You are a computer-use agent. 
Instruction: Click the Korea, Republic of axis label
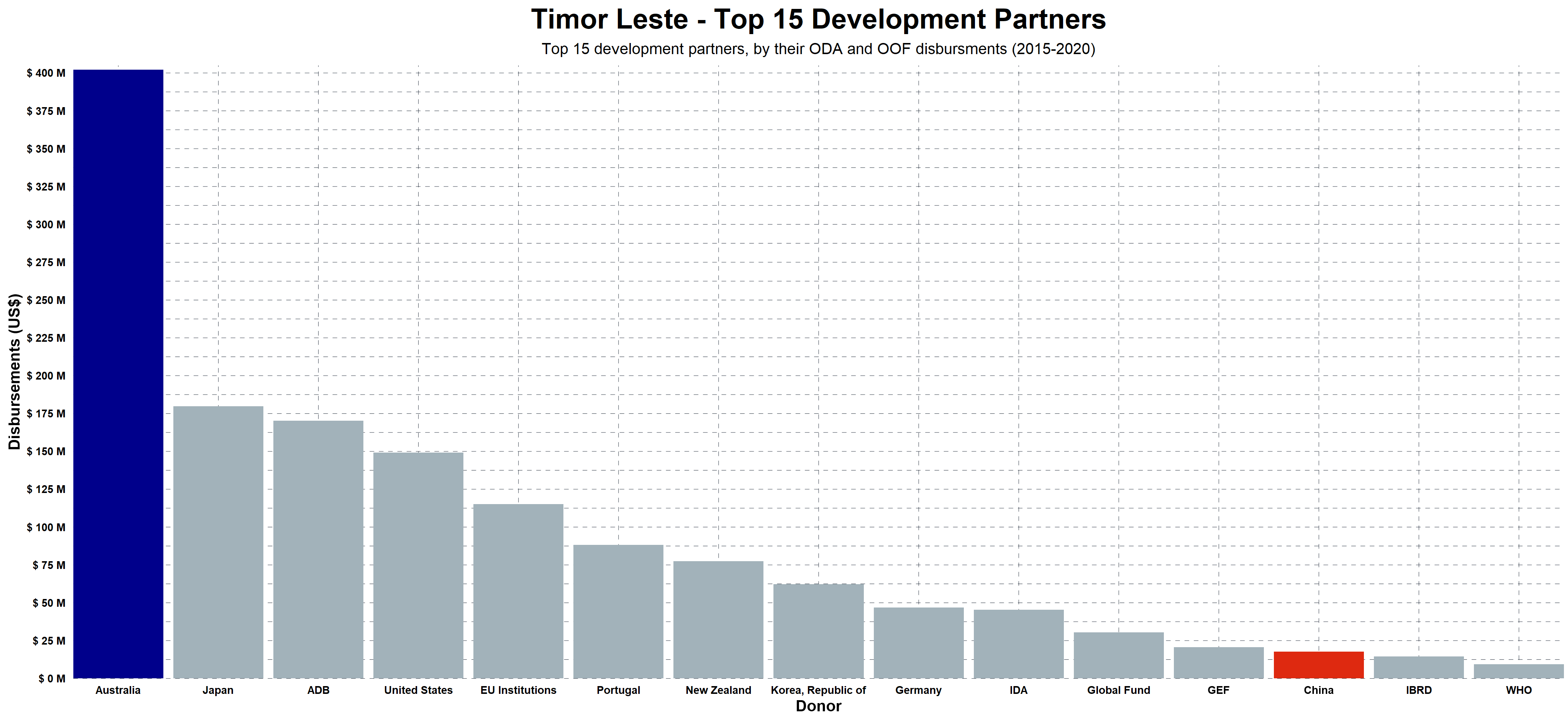(818, 690)
